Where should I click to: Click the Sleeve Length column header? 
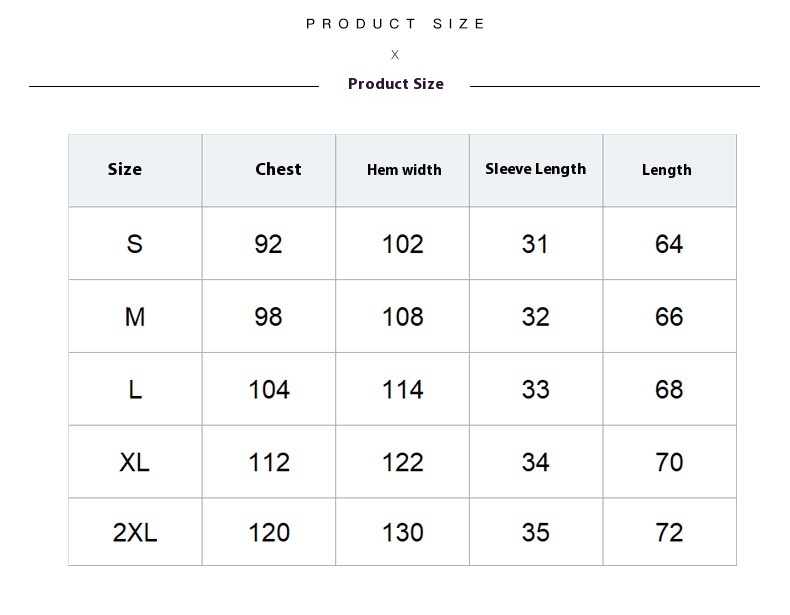click(536, 169)
